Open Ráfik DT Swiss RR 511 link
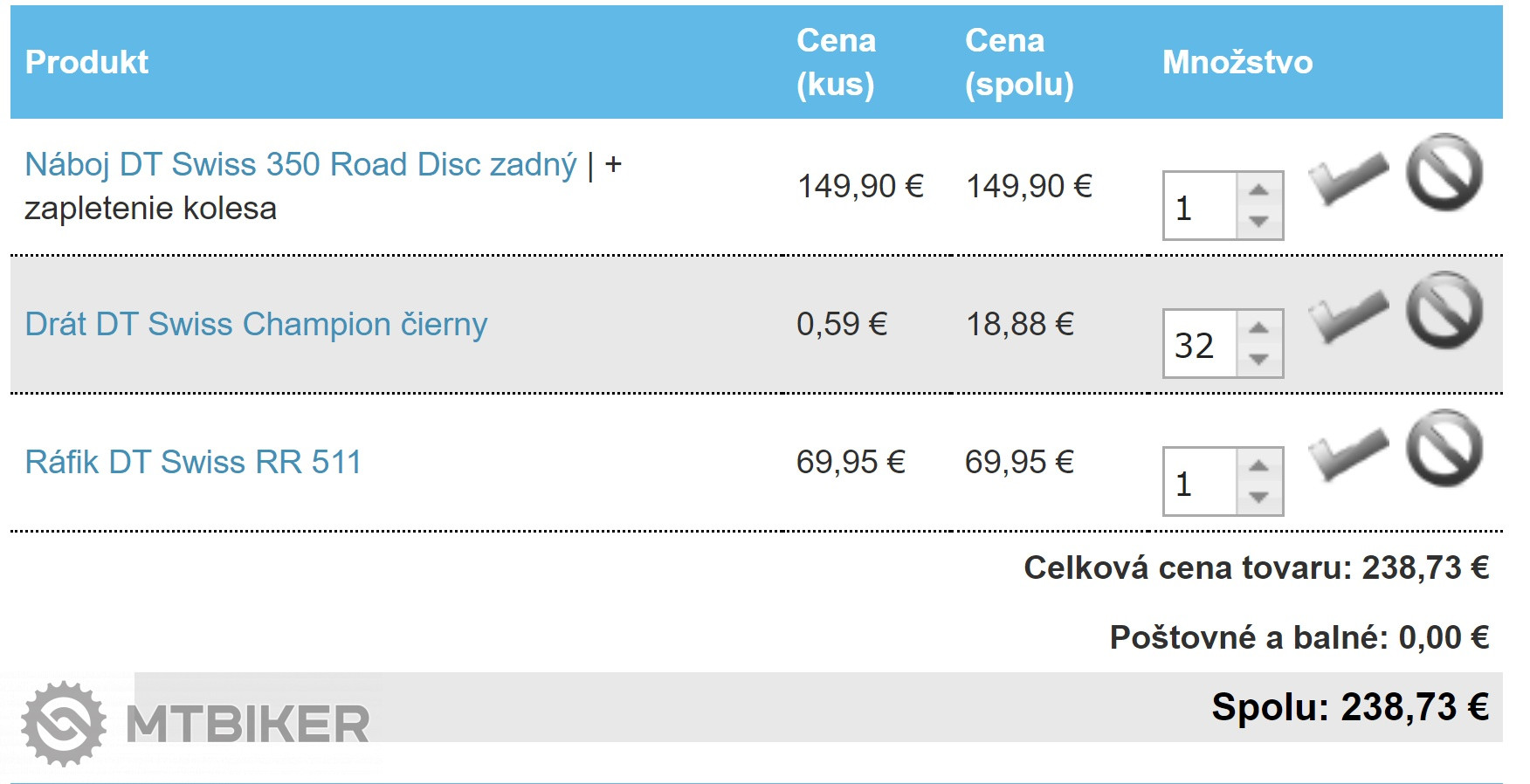Screen dimensions: 1530x784 point(193,463)
